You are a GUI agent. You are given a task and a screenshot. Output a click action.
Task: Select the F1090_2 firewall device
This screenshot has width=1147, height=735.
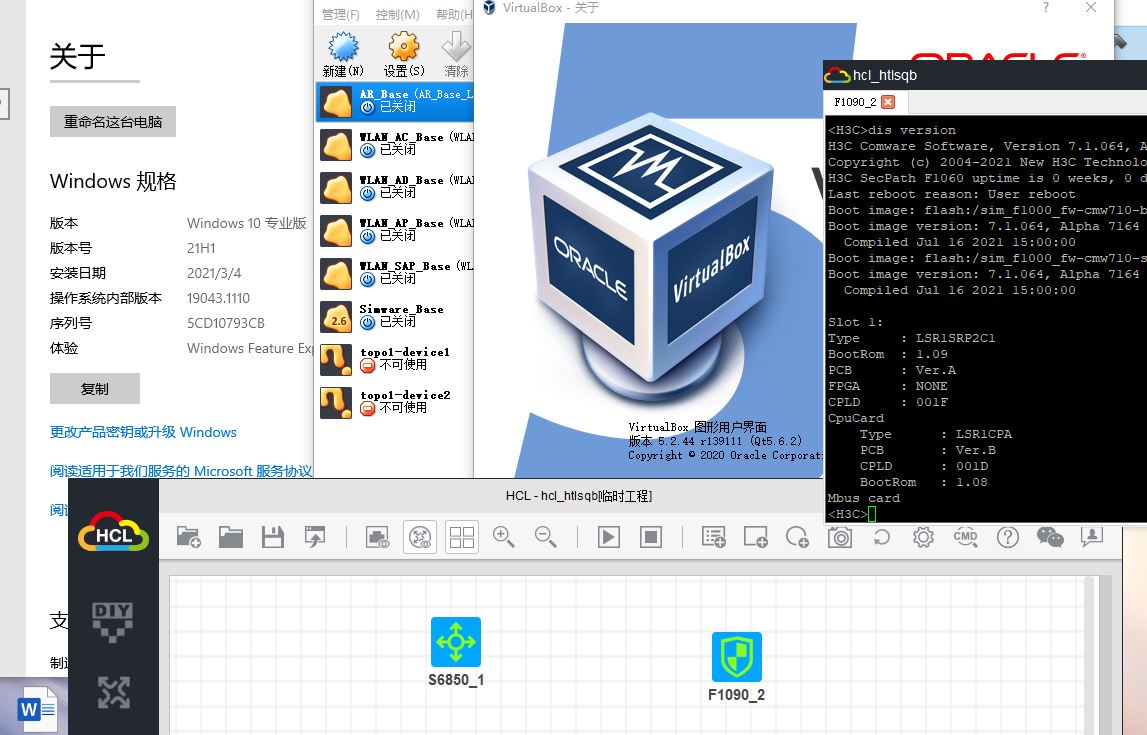click(736, 657)
